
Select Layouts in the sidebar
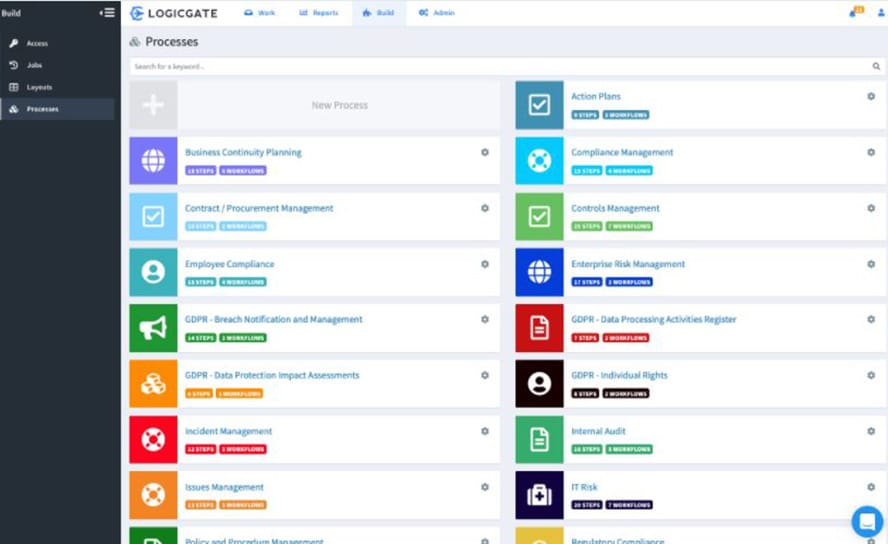click(x=39, y=87)
